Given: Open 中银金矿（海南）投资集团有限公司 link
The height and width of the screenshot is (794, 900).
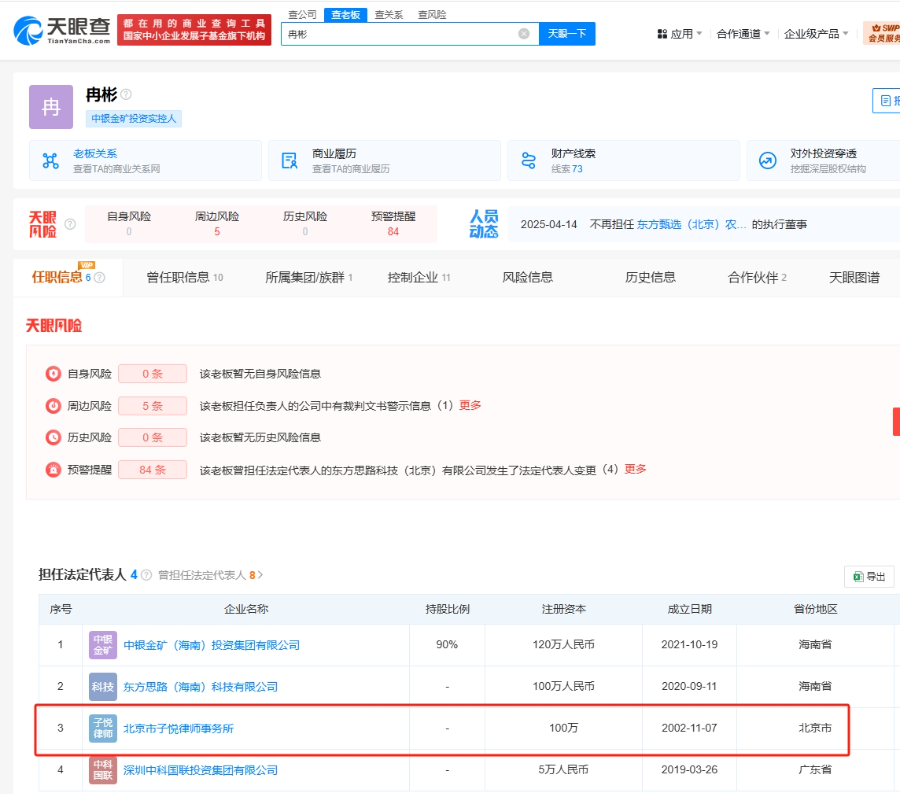Looking at the screenshot, I should coord(212,645).
